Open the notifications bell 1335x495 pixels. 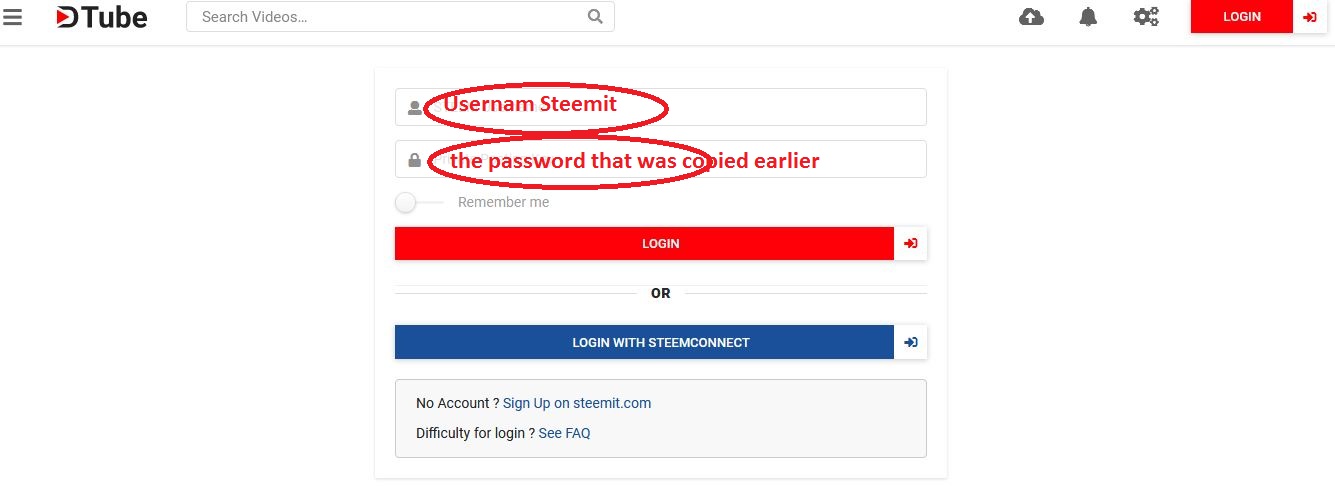point(1088,17)
